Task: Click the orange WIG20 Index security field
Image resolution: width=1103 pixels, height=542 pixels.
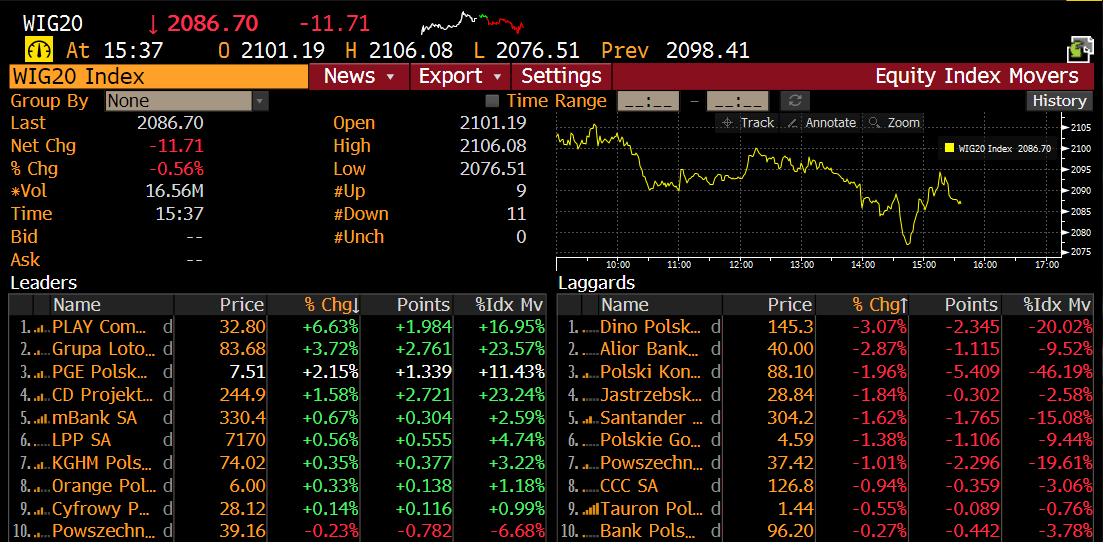Action: (159, 76)
